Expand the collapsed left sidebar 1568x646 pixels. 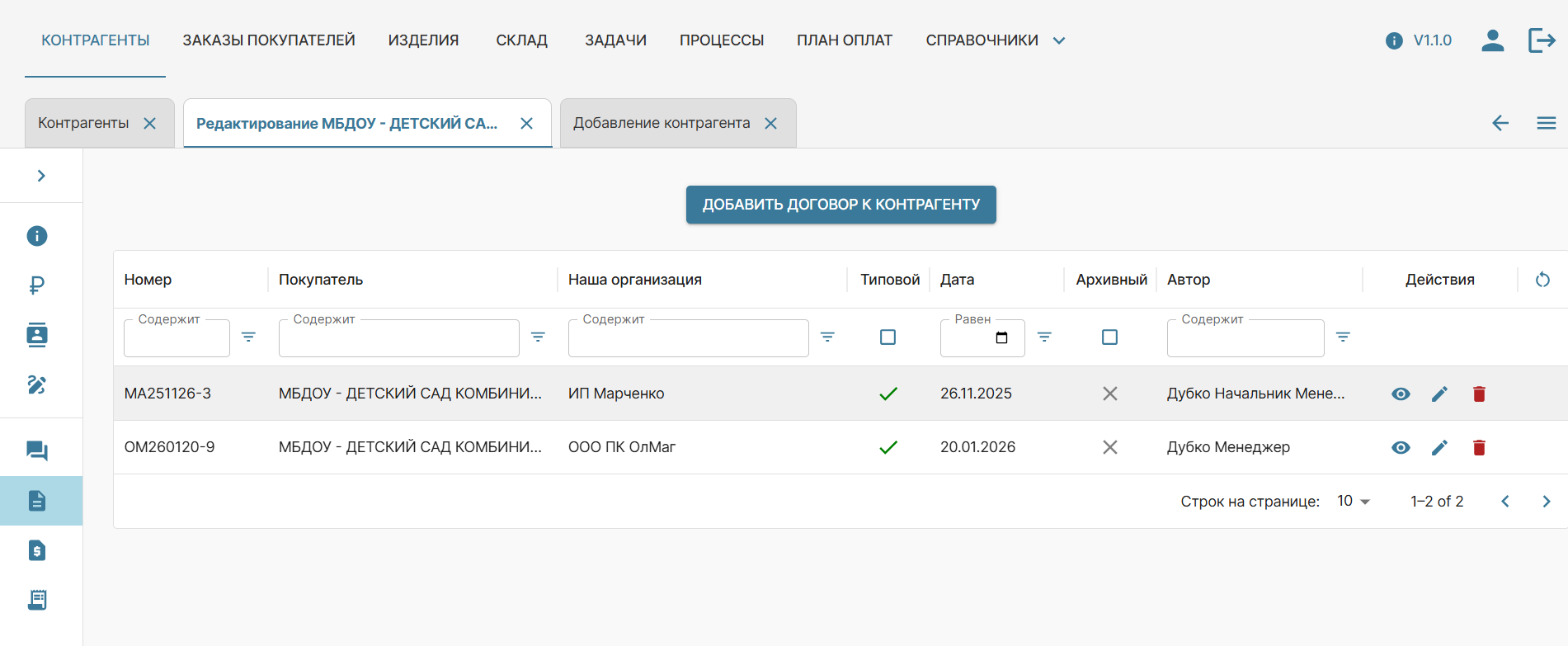point(41,176)
